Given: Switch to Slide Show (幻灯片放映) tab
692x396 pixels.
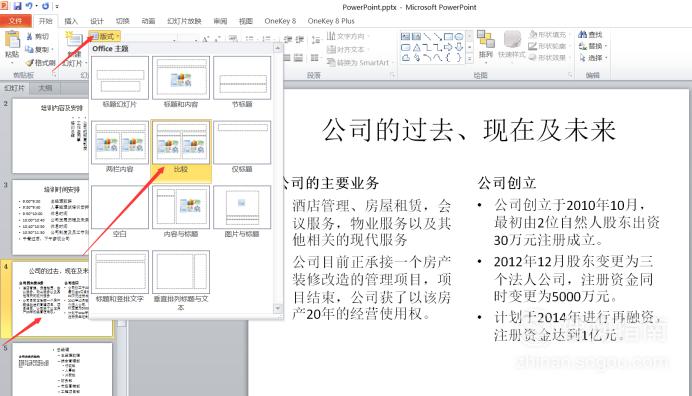Looking at the screenshot, I should click(184, 21).
